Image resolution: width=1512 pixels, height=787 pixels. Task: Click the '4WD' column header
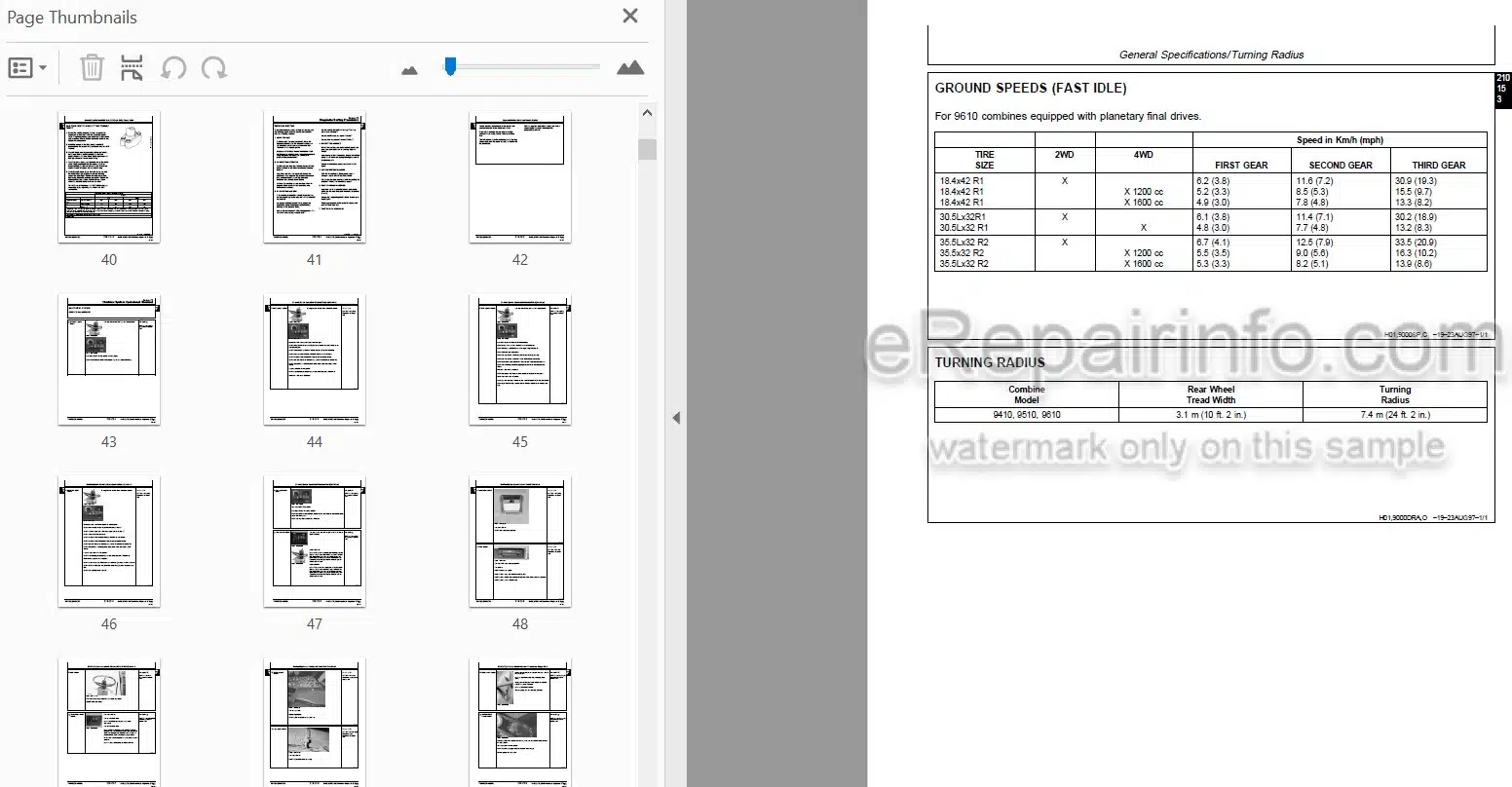1144,154
